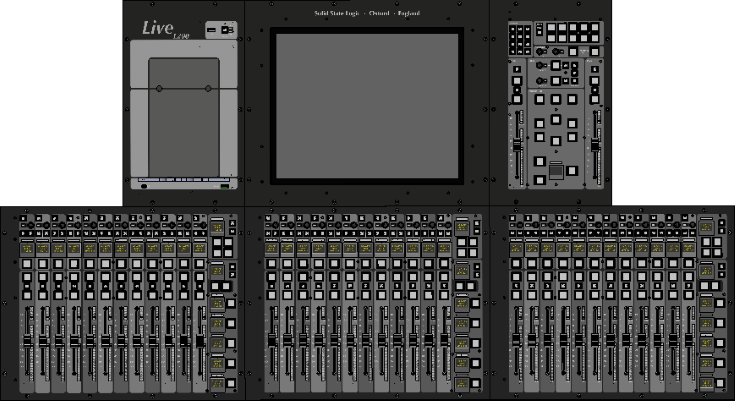Move the left master fader in the master tile
The image size is (735, 401).
point(517,146)
